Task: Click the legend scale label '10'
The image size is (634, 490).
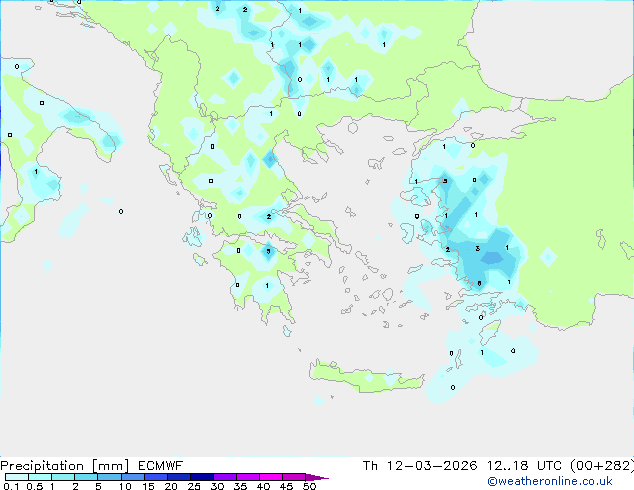Action: (125, 486)
